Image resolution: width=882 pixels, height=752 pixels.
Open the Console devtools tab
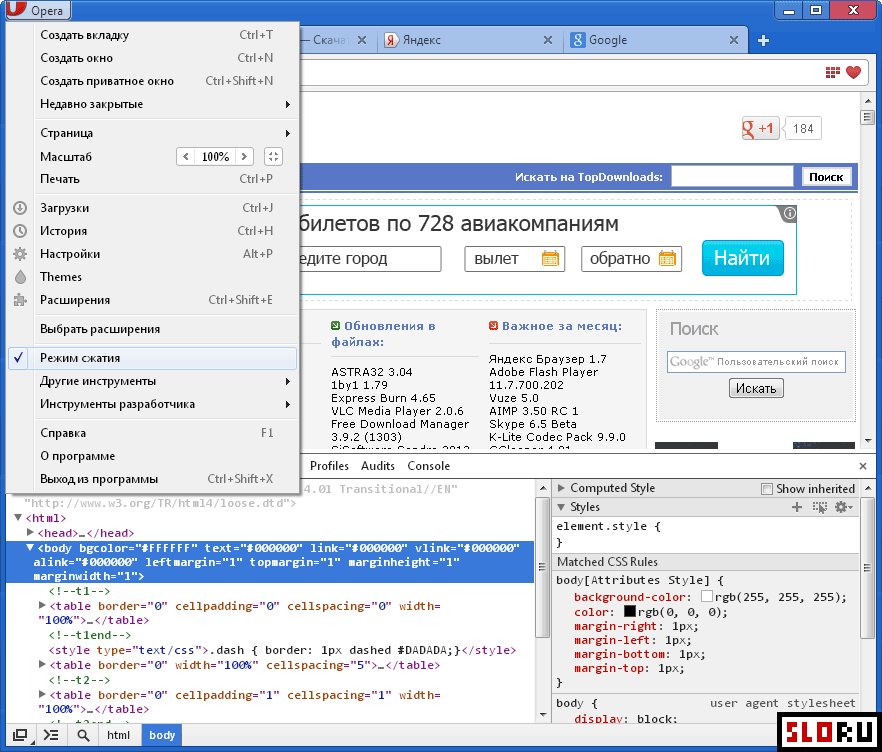coord(429,466)
